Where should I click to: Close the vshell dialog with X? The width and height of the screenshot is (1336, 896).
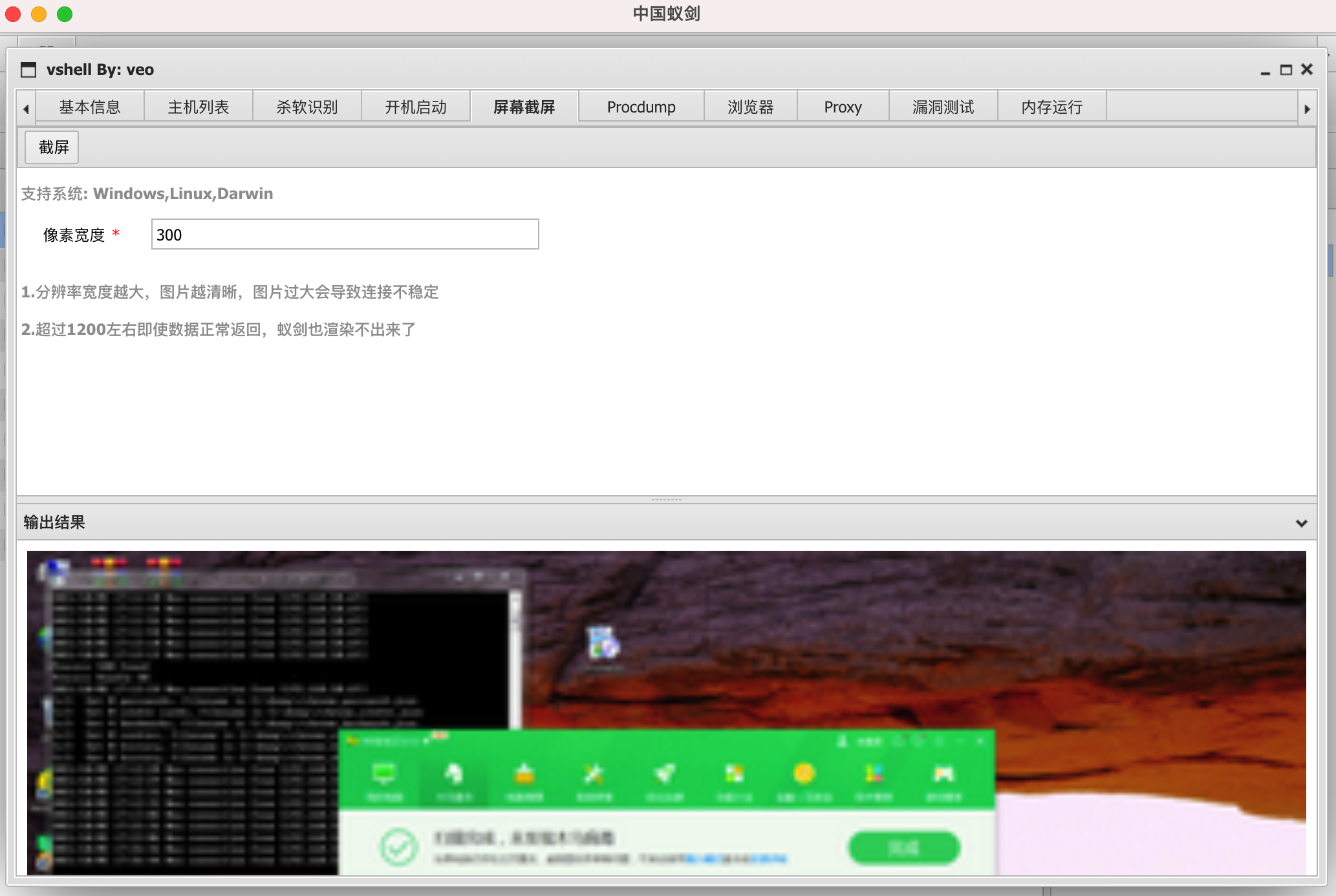pos(1307,70)
